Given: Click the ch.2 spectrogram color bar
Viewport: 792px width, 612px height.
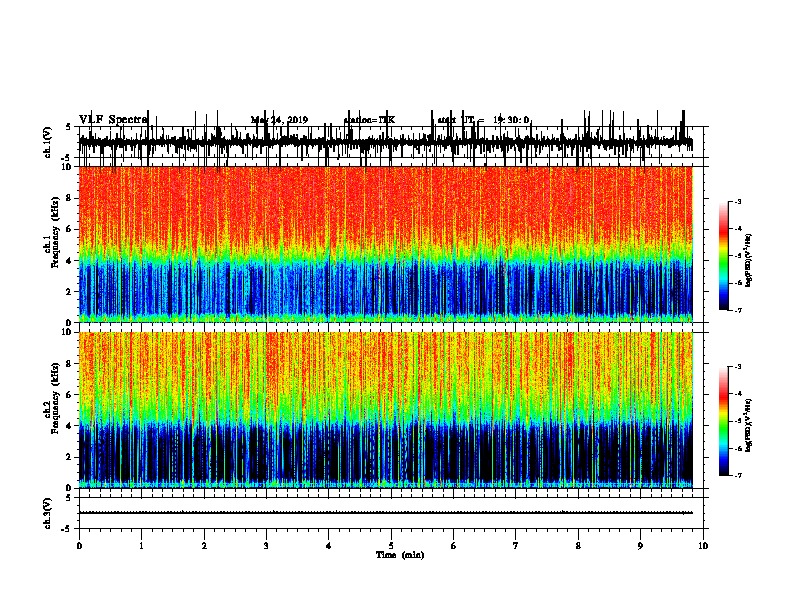Looking at the screenshot, I should pyautogui.click(x=723, y=421).
